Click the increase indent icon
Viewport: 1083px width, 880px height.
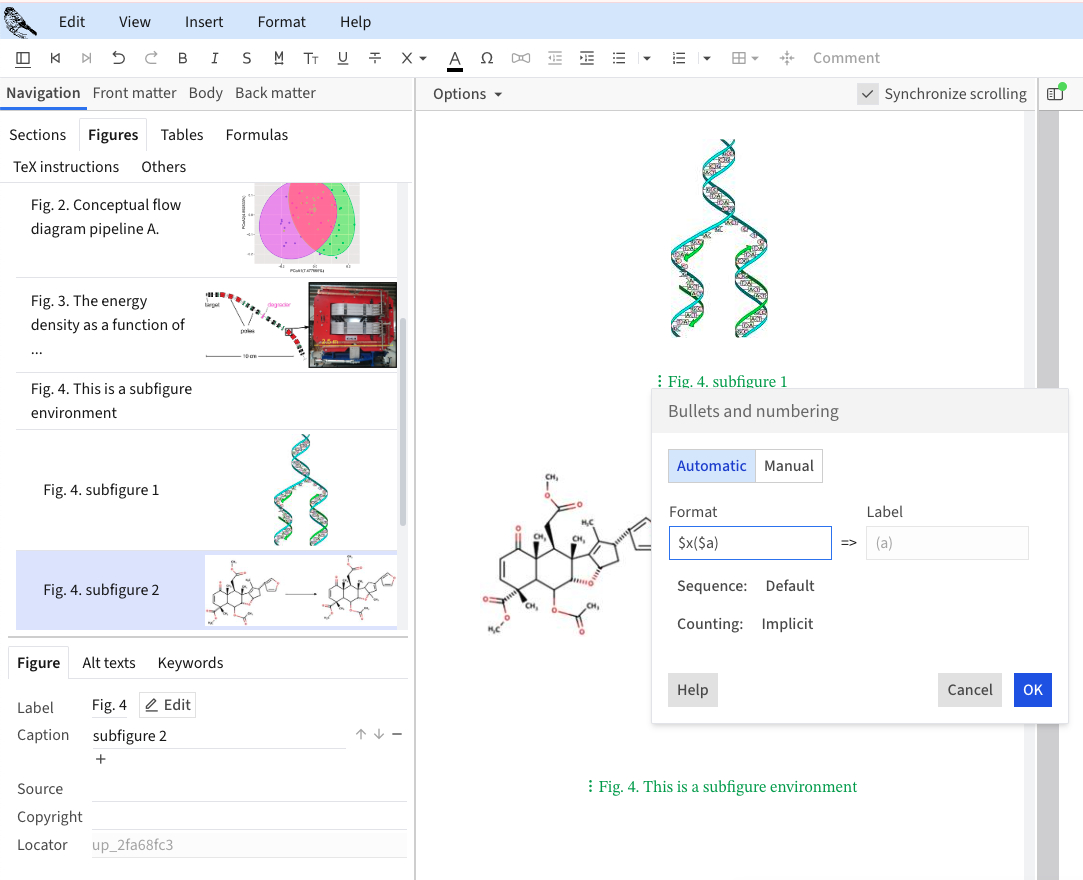click(x=587, y=58)
